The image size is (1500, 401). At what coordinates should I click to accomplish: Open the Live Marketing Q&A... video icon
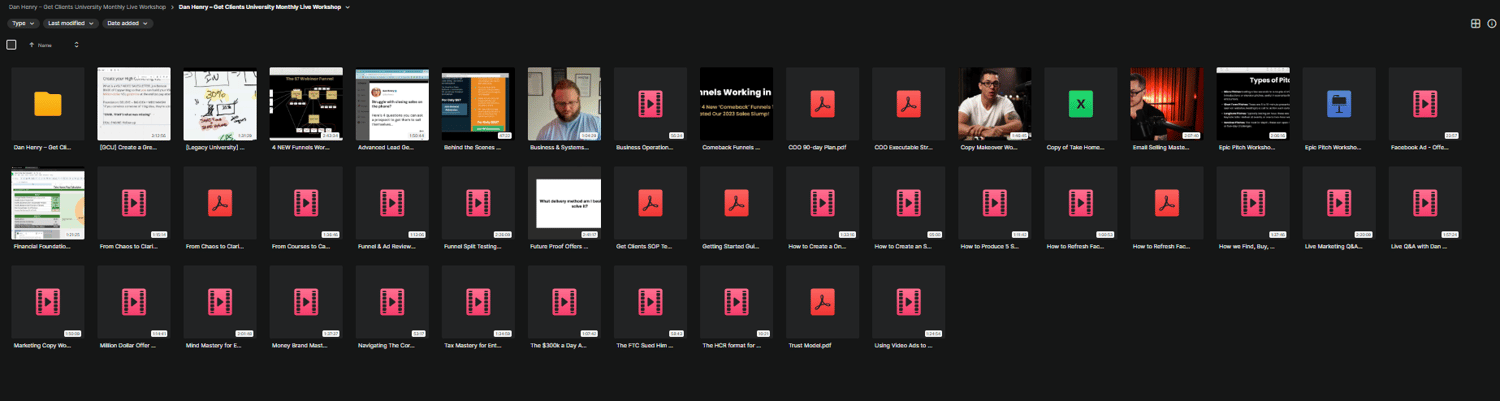pyautogui.click(x=1338, y=203)
